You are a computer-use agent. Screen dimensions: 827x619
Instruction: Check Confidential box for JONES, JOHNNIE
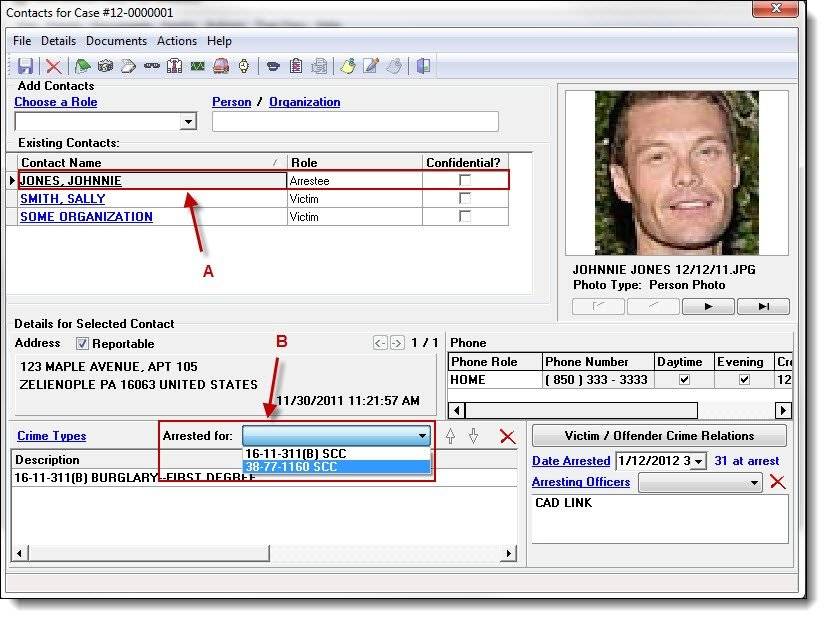[x=464, y=181]
